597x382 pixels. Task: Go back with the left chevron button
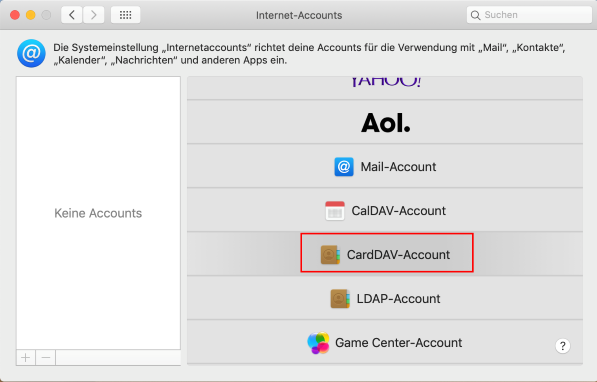click(72, 15)
